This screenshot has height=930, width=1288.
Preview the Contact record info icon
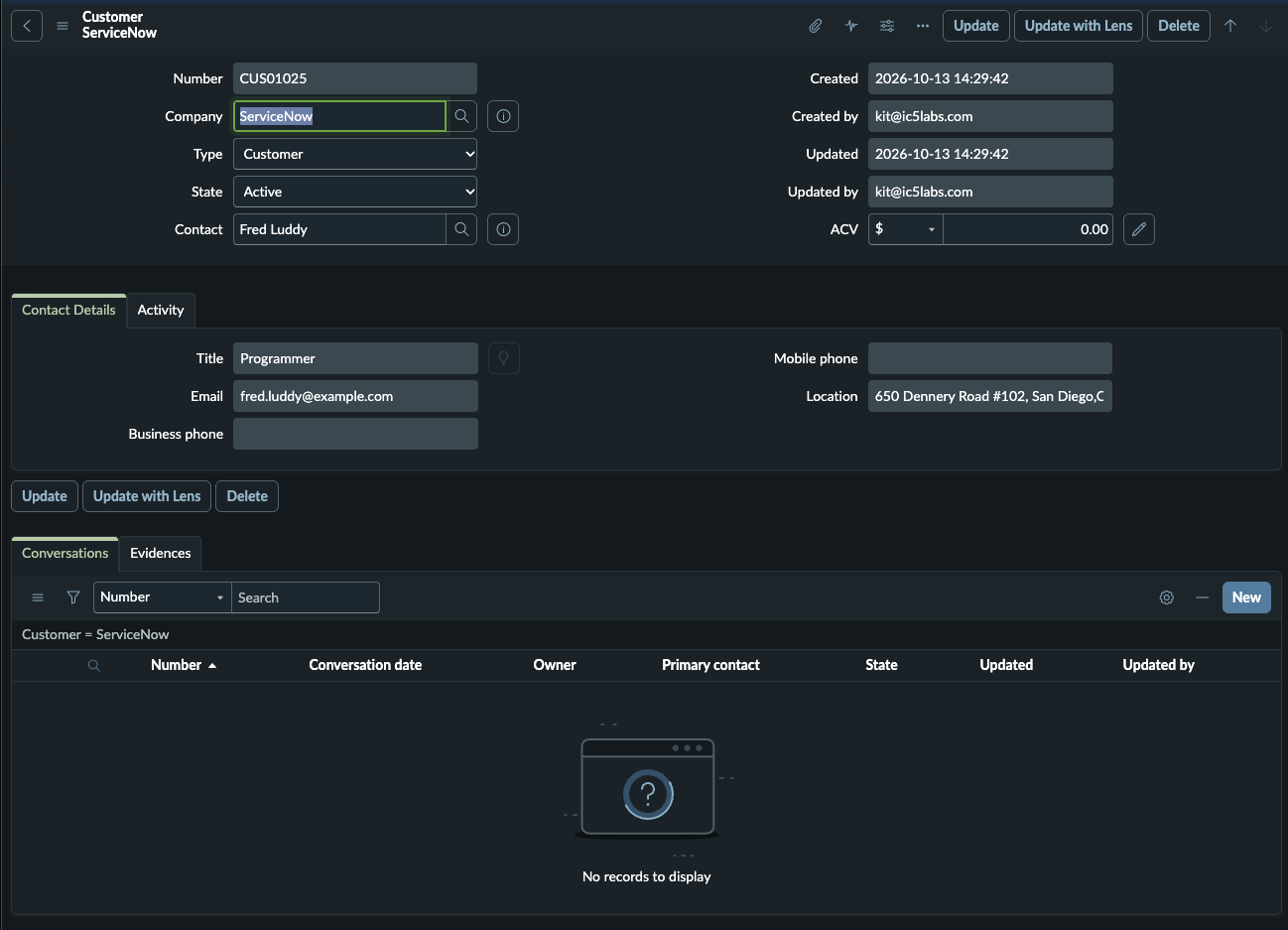click(503, 229)
